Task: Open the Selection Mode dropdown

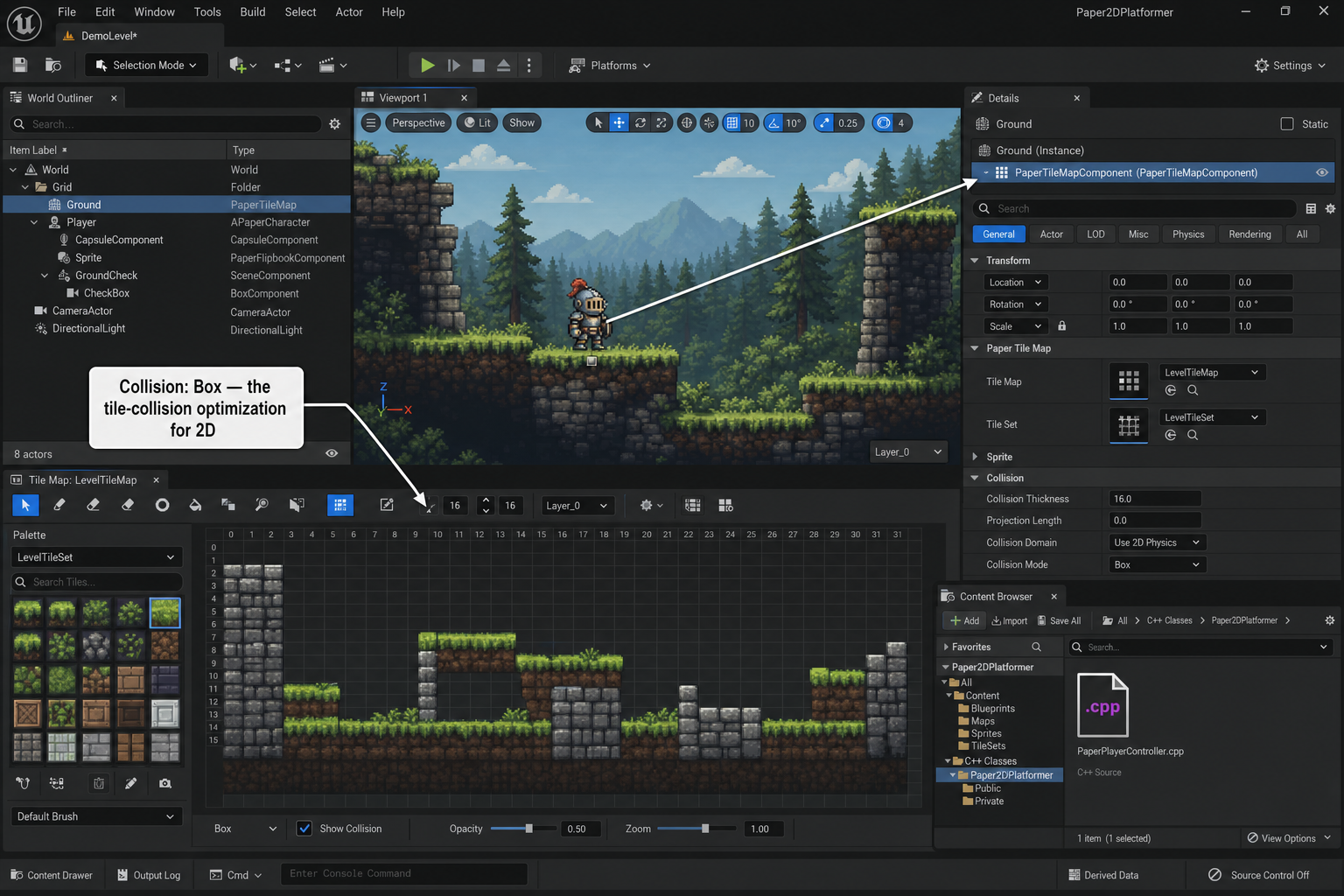Action: (147, 65)
